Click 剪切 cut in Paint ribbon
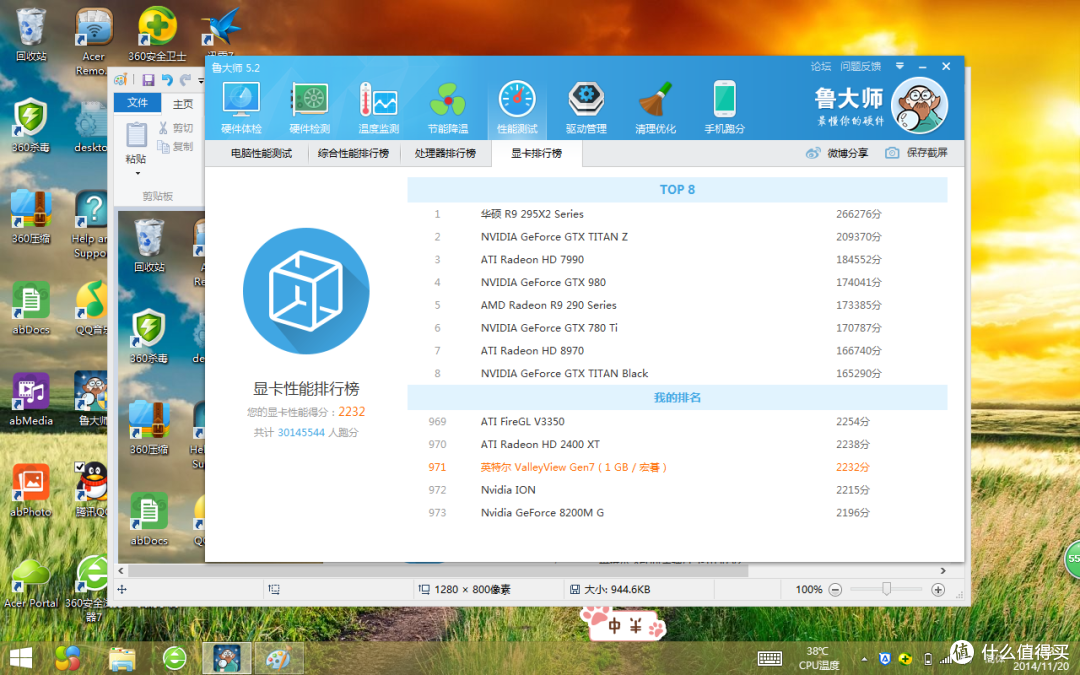 176,128
